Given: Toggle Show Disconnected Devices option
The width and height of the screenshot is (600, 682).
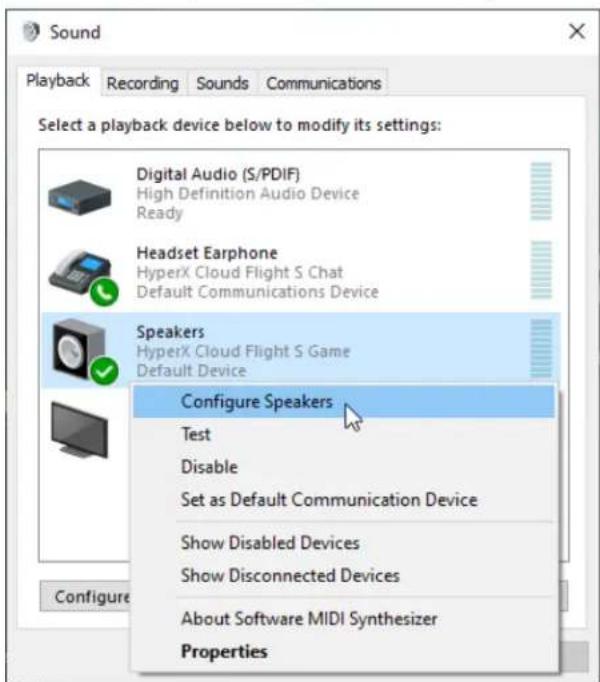Looking at the screenshot, I should click(344, 575).
